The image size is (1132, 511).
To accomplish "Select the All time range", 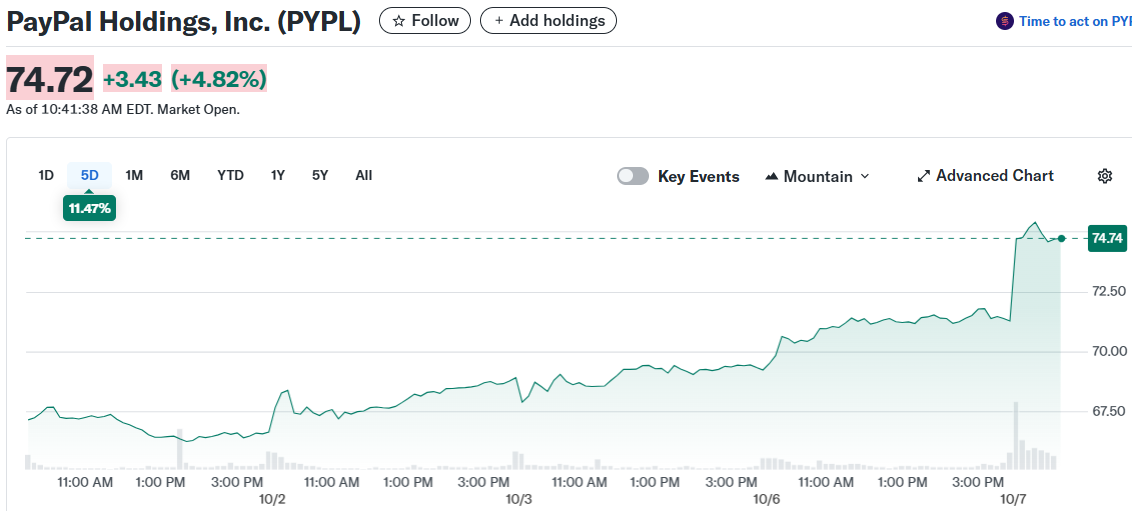I will click(364, 175).
